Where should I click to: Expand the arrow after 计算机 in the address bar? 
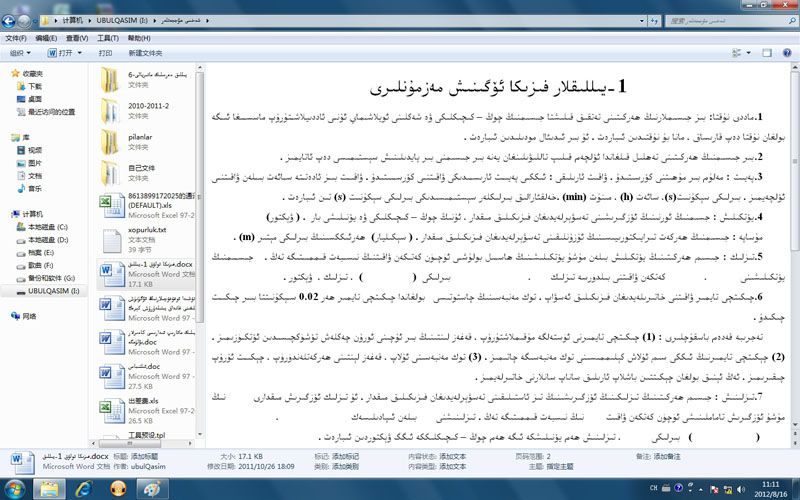click(x=90, y=21)
